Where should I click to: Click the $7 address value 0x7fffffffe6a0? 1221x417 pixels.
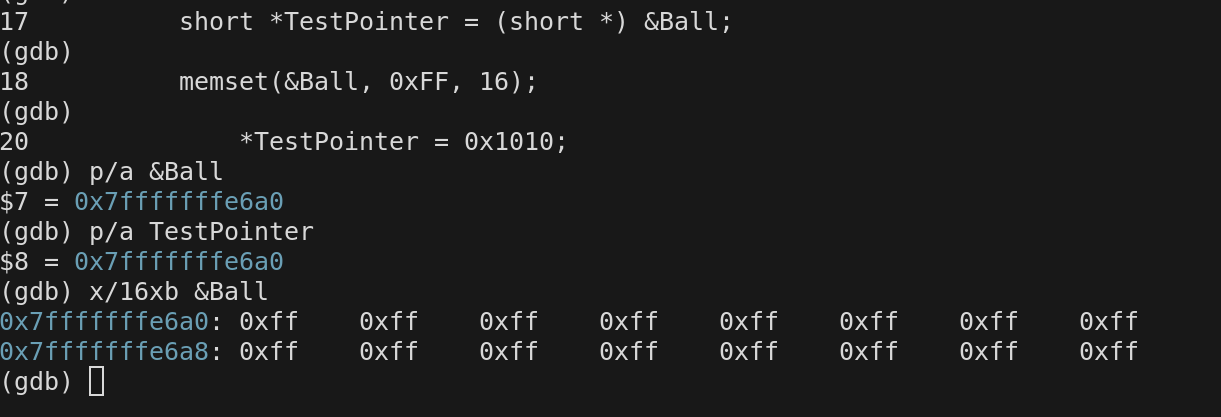(179, 201)
